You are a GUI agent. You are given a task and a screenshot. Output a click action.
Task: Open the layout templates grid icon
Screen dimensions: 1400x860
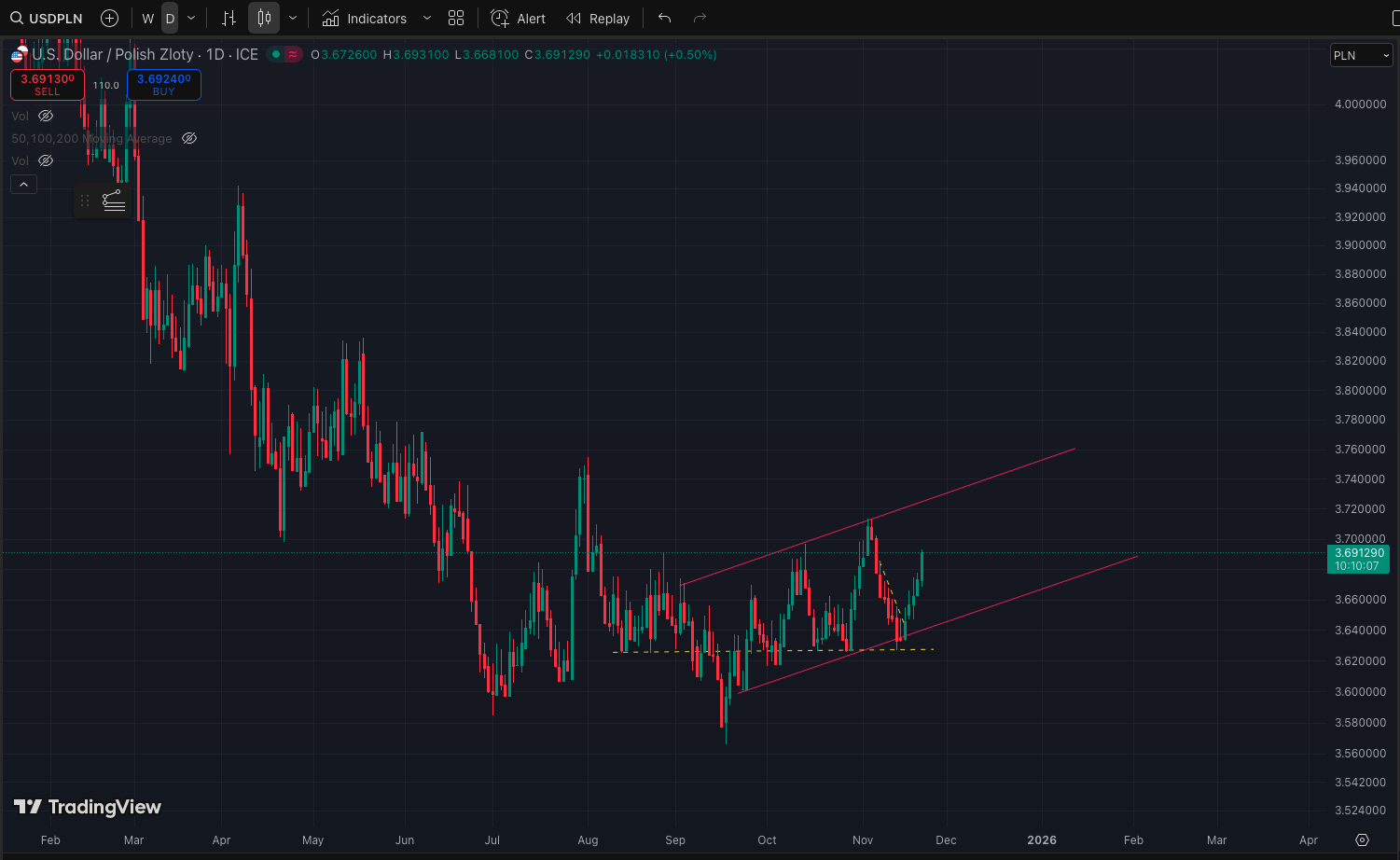point(456,19)
